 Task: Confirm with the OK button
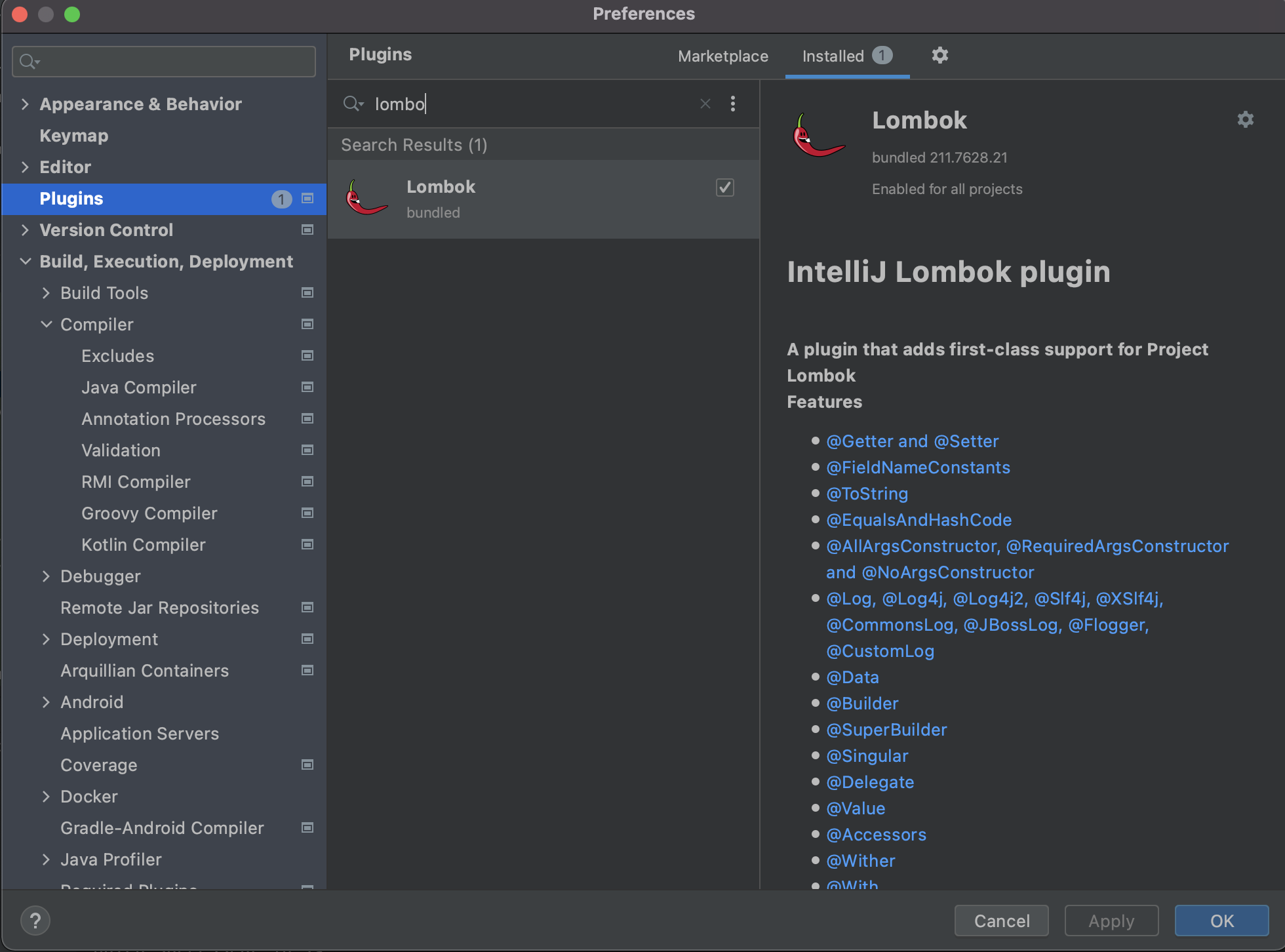pos(1221,921)
